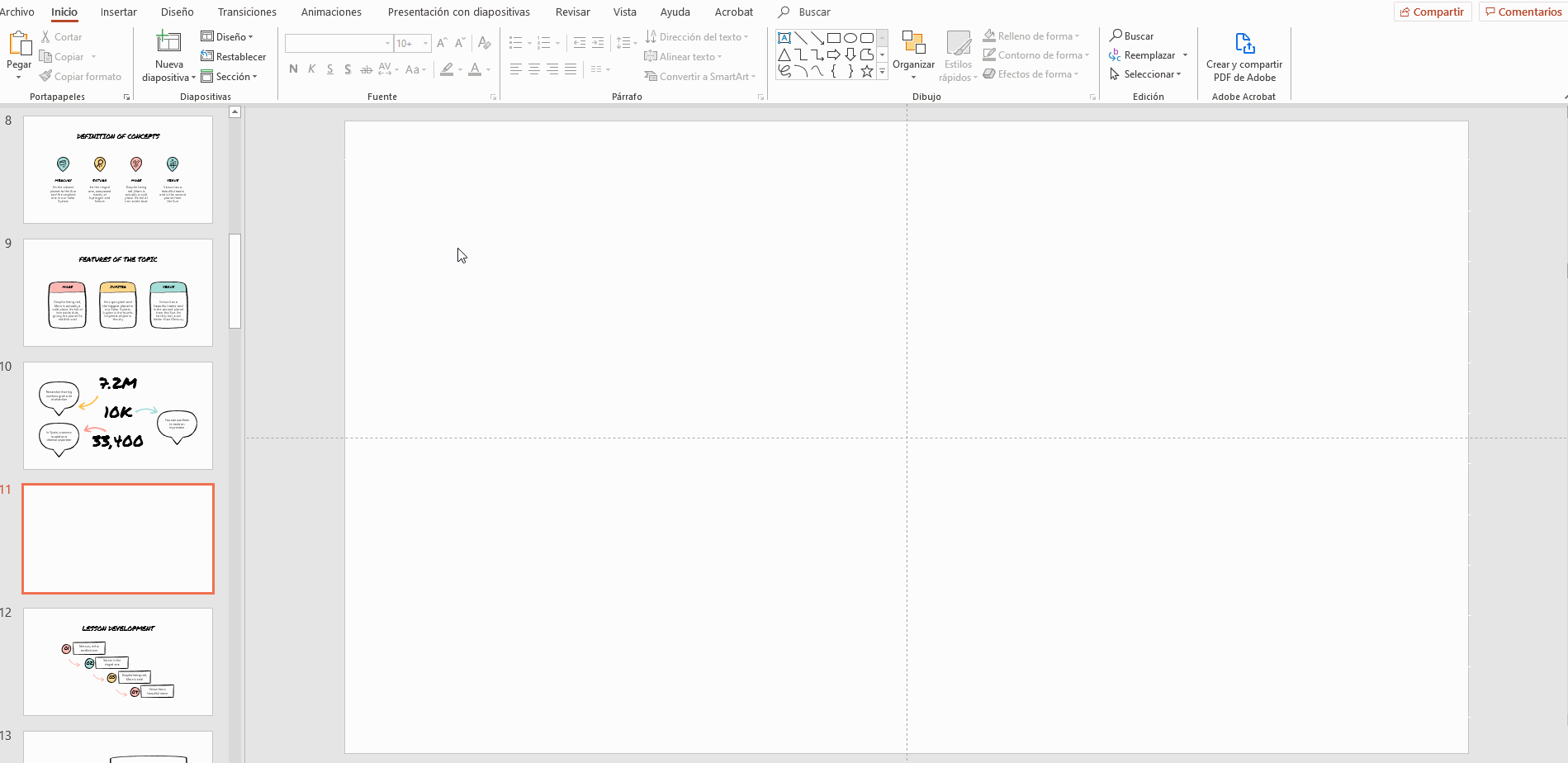Select the oval shape
The height and width of the screenshot is (763, 1568).
(850, 38)
